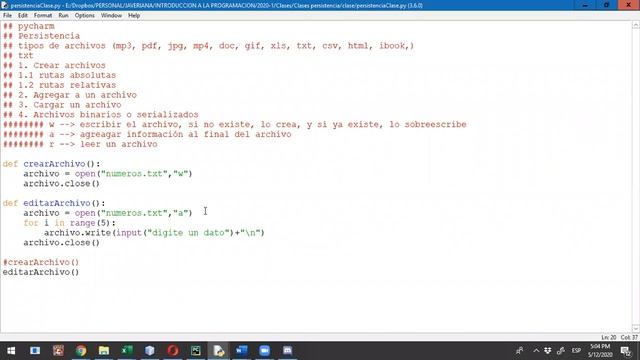Image resolution: width=640 pixels, height=360 pixels.
Task: Open the brown-red icon app in taskbar
Action: [58, 351]
